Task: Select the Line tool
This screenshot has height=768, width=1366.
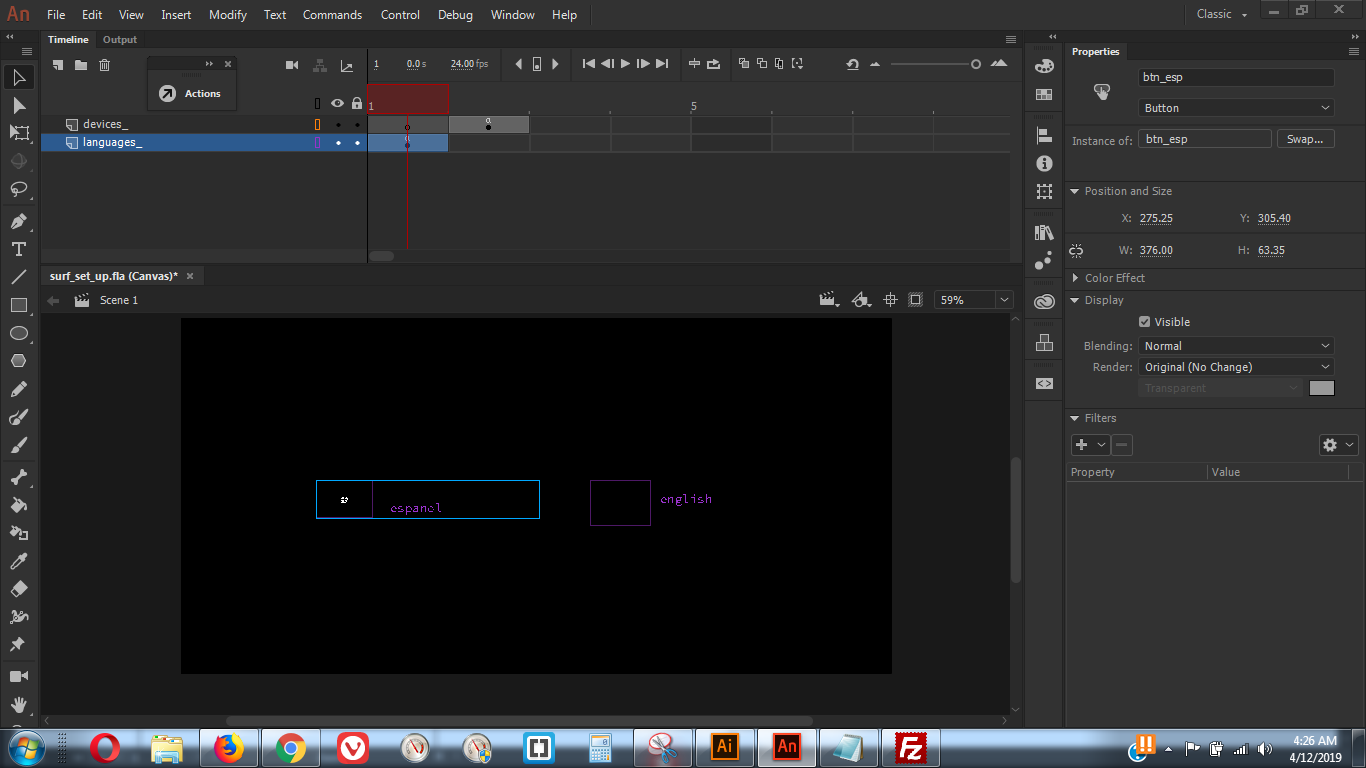Action: coord(18,277)
